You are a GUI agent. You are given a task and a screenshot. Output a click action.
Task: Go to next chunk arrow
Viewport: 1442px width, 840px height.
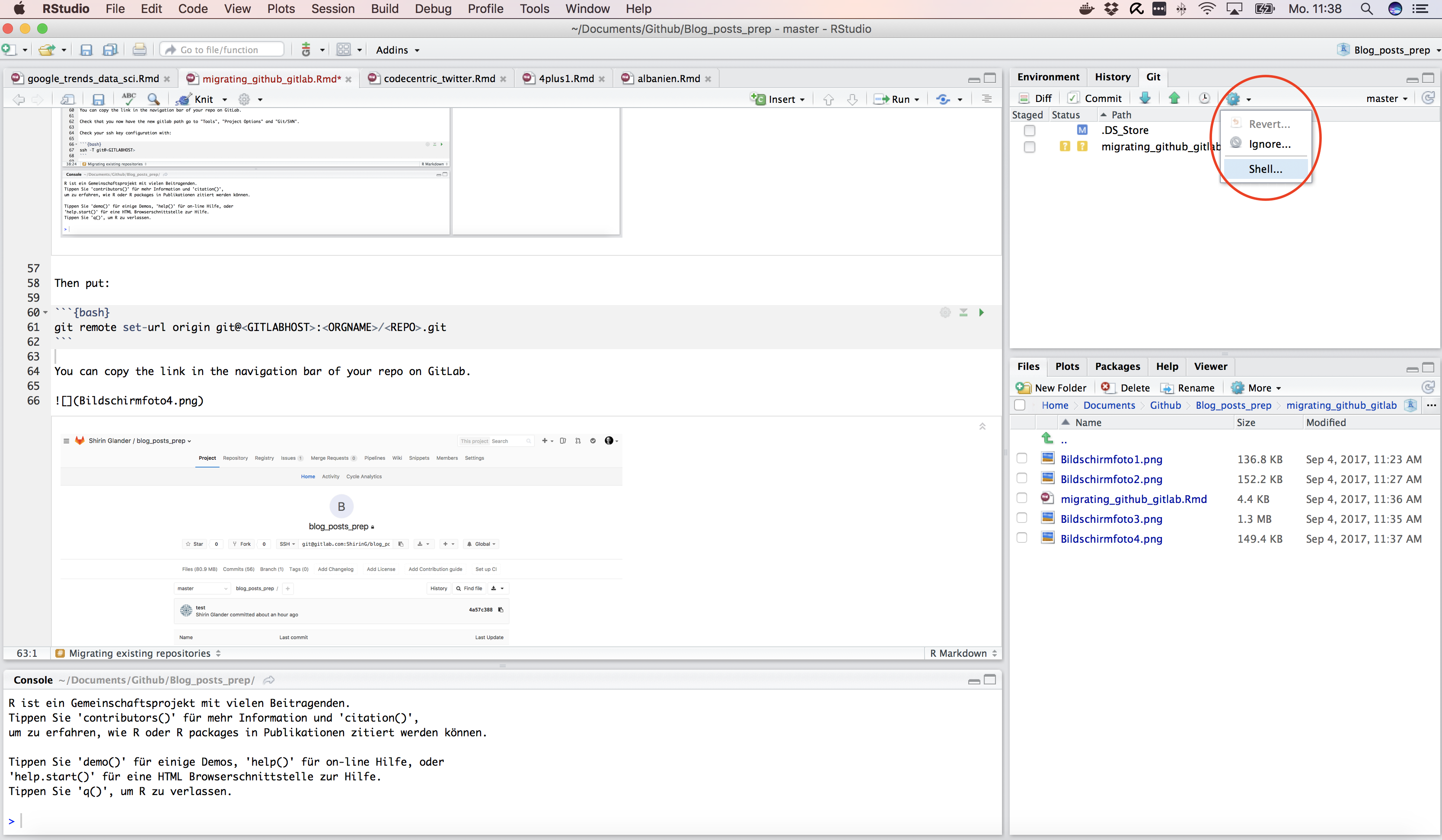[852, 99]
